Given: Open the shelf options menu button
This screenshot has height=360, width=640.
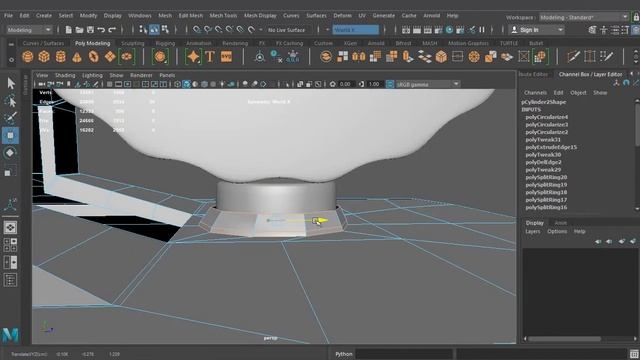Looking at the screenshot, I should pyautogui.click(x=11, y=60).
